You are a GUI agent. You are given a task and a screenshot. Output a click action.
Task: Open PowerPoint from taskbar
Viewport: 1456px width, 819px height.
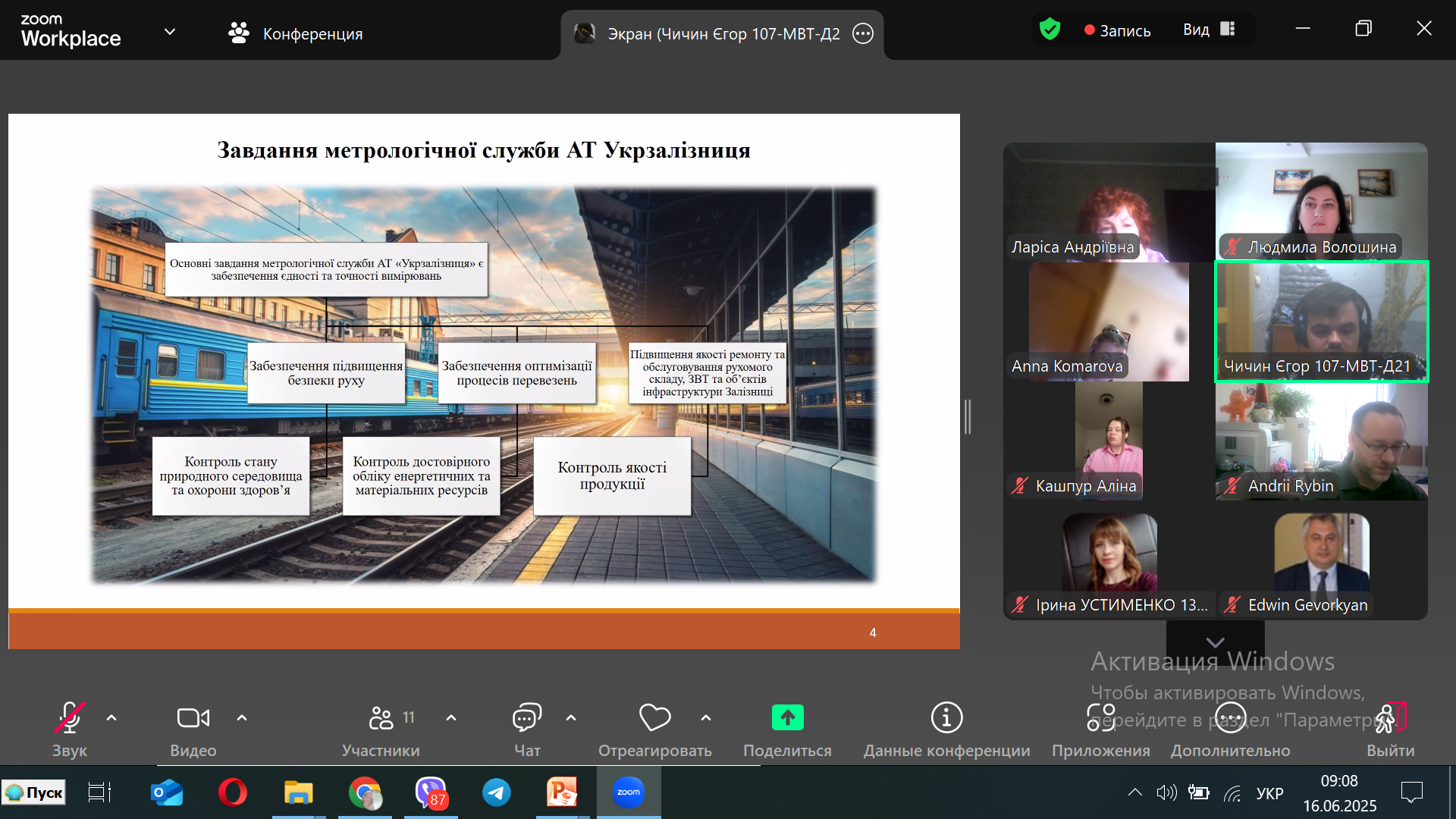[563, 792]
